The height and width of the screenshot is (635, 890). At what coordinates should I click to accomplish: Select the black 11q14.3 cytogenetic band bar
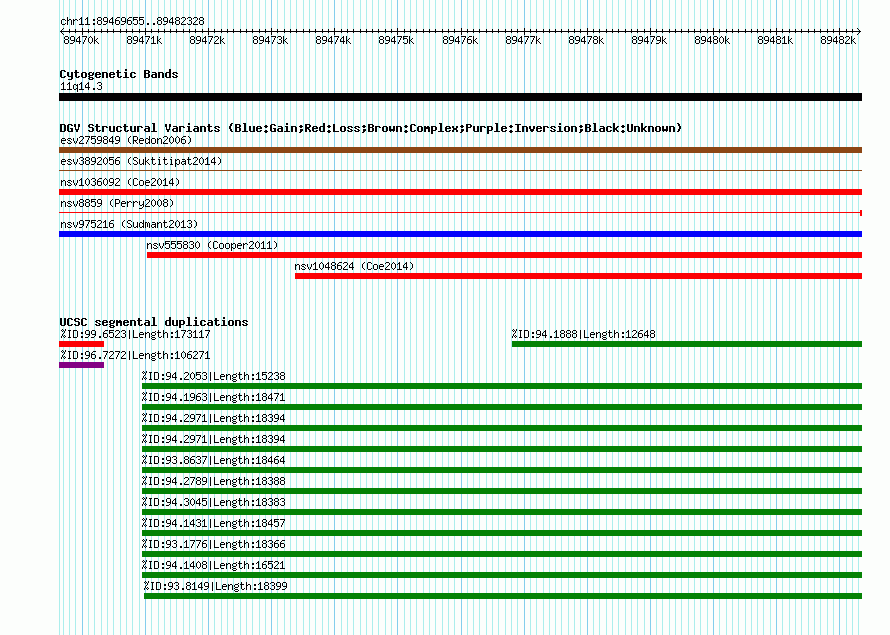460,97
